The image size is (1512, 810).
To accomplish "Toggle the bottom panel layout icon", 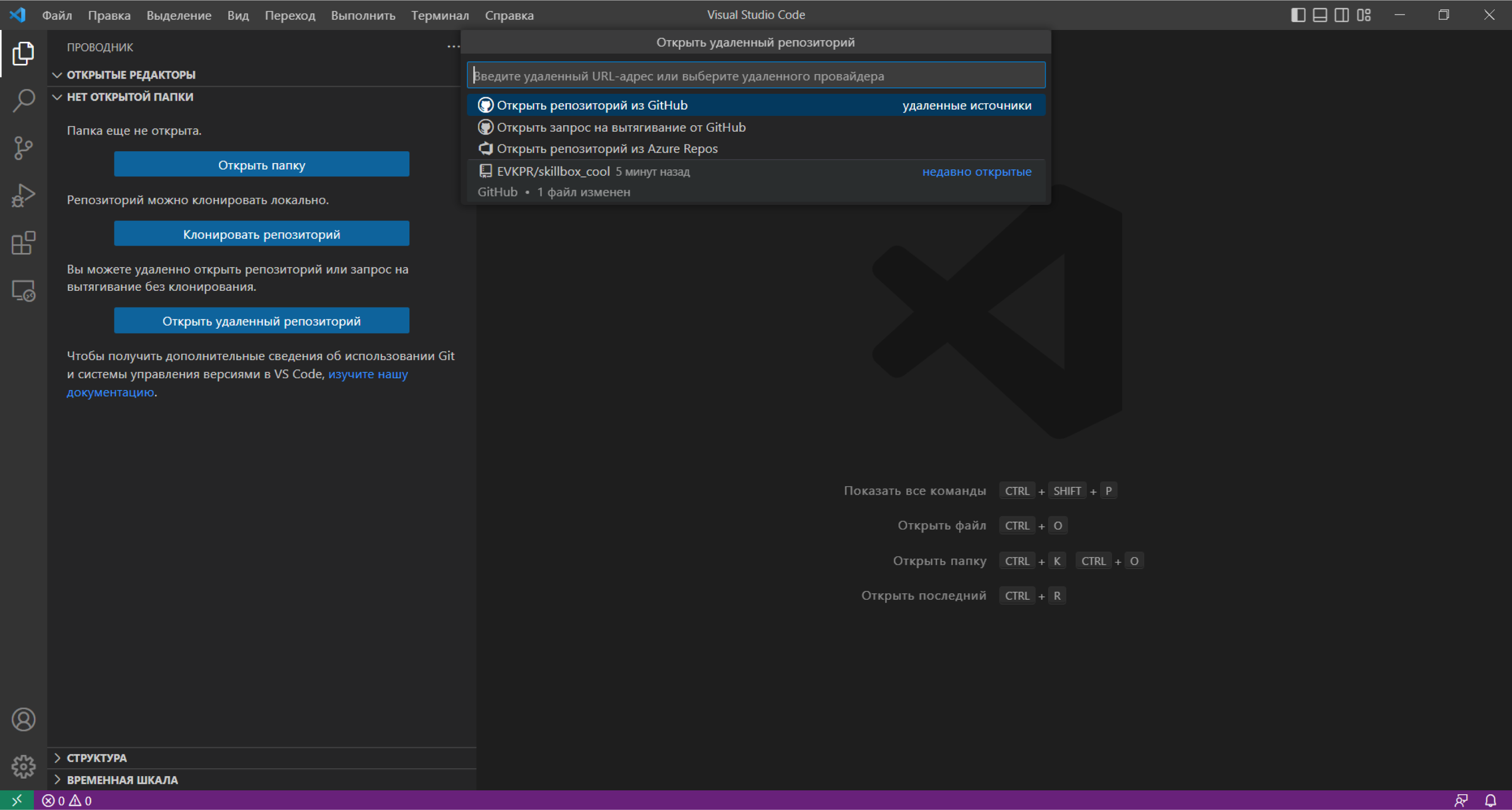I will point(1320,15).
